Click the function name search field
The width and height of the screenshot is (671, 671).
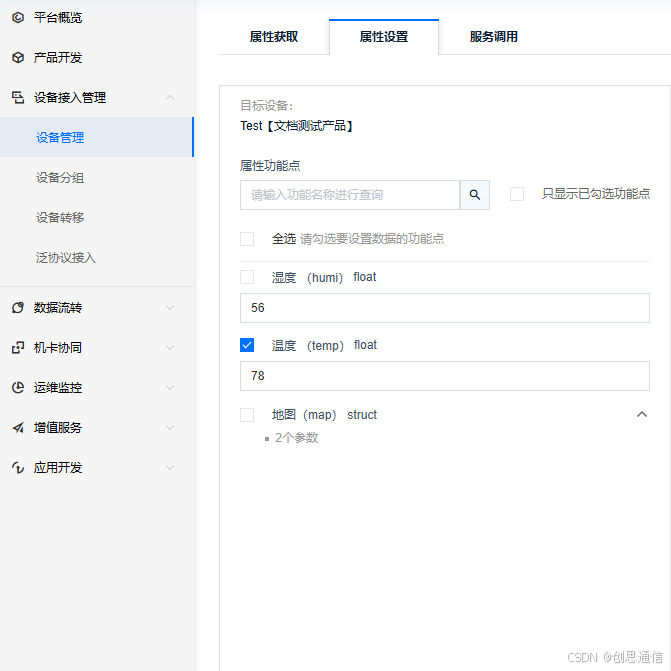click(x=350, y=195)
